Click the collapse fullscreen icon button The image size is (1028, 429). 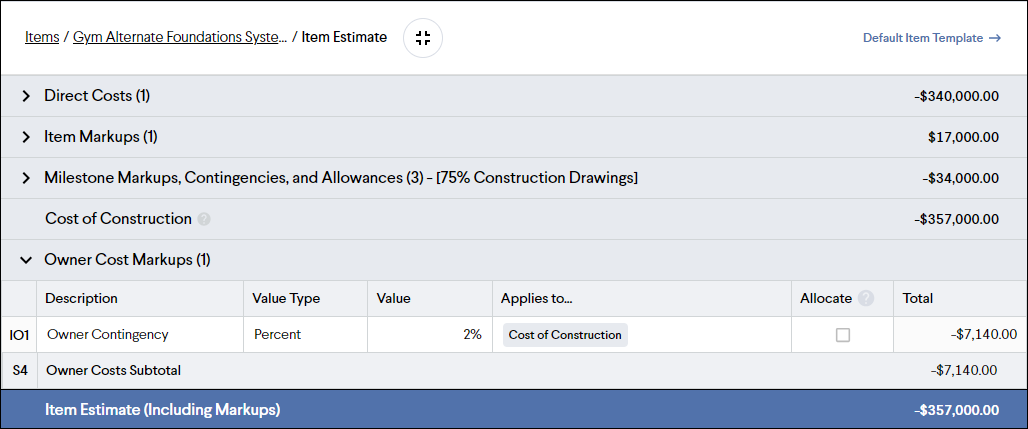423,38
